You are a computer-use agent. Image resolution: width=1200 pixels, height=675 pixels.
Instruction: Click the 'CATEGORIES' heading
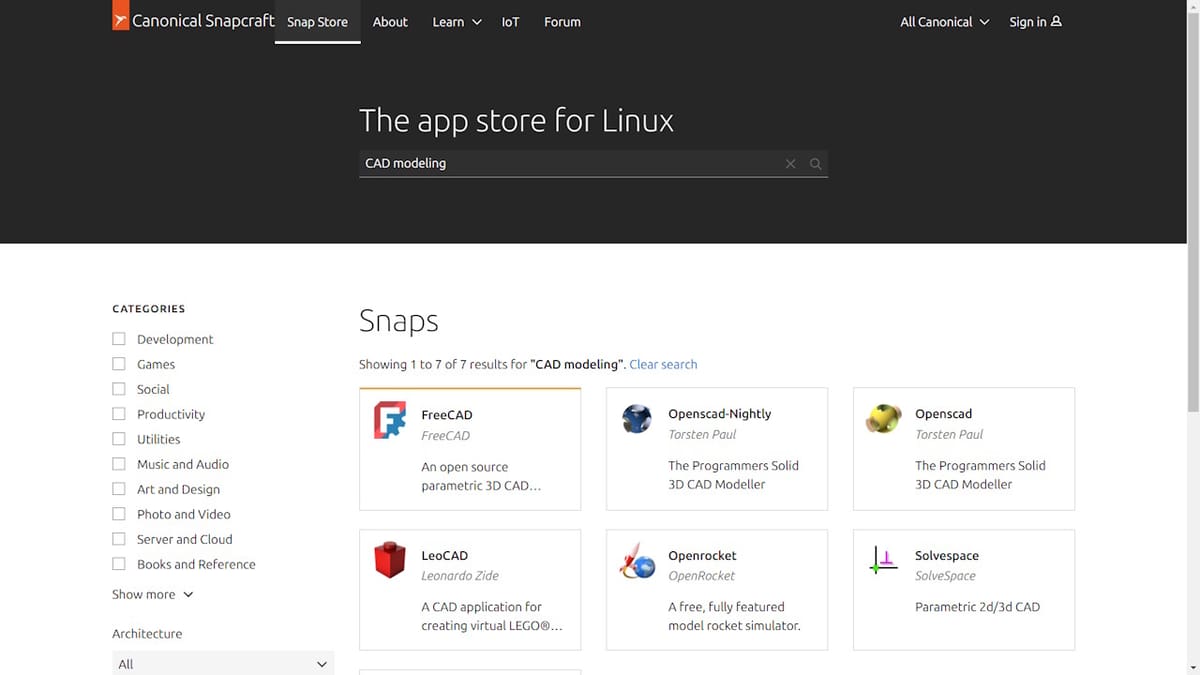point(148,309)
